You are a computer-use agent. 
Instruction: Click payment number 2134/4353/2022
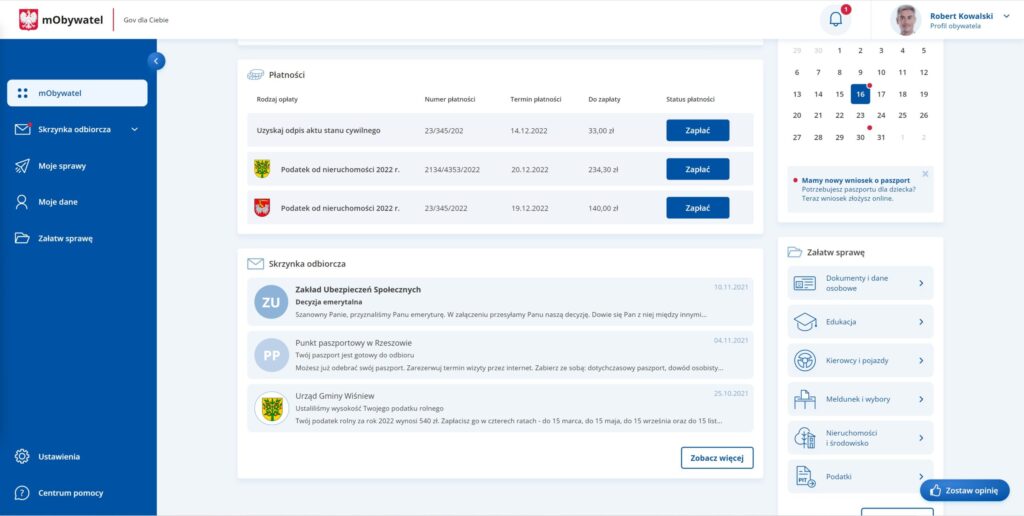pyautogui.click(x=452, y=169)
